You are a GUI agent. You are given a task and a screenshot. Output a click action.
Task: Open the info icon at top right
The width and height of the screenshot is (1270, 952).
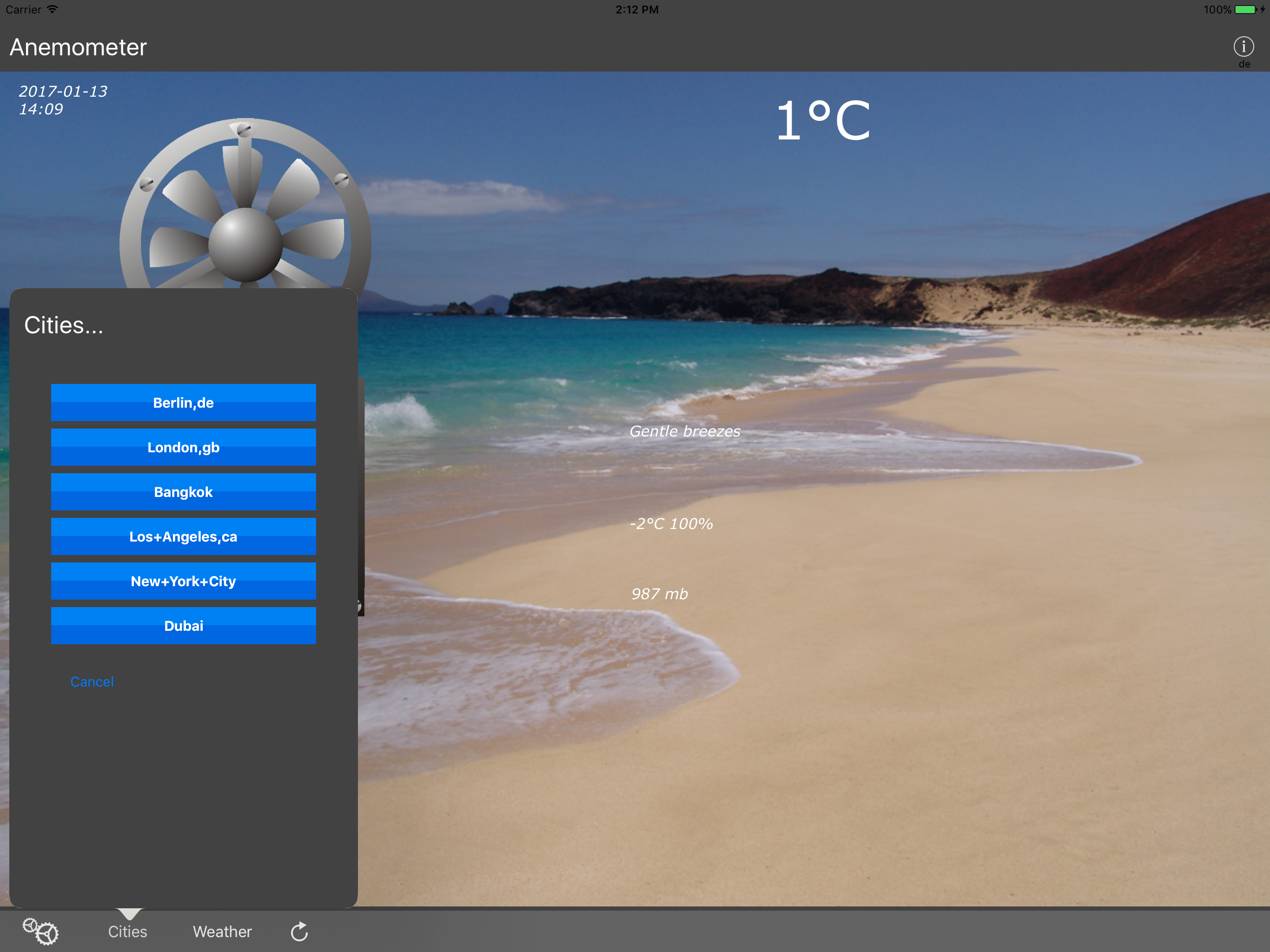tap(1243, 46)
